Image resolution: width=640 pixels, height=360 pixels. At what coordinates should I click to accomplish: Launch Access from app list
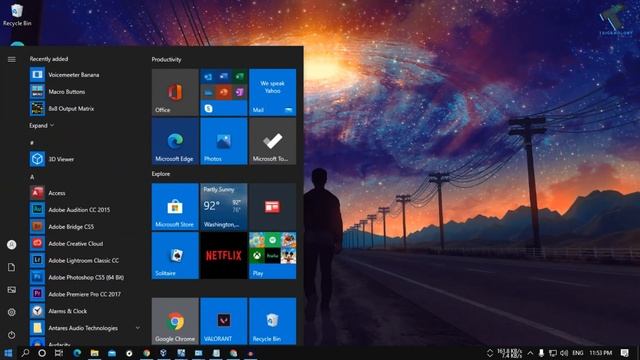click(84, 193)
